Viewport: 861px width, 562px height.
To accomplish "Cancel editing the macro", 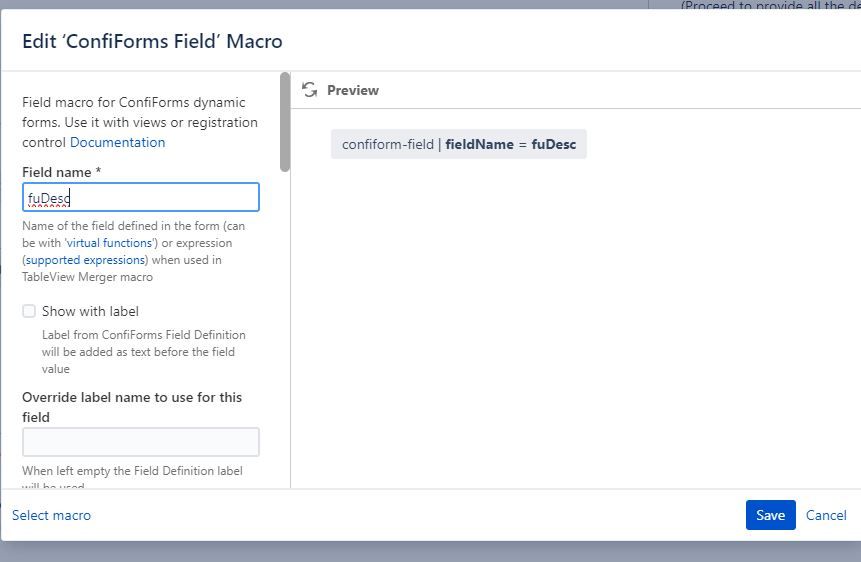I will (x=826, y=515).
